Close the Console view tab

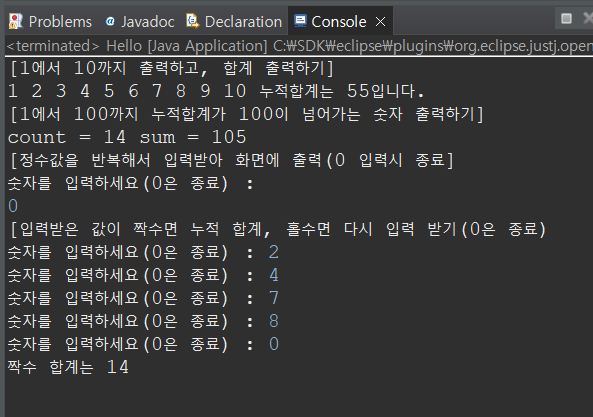(x=380, y=22)
